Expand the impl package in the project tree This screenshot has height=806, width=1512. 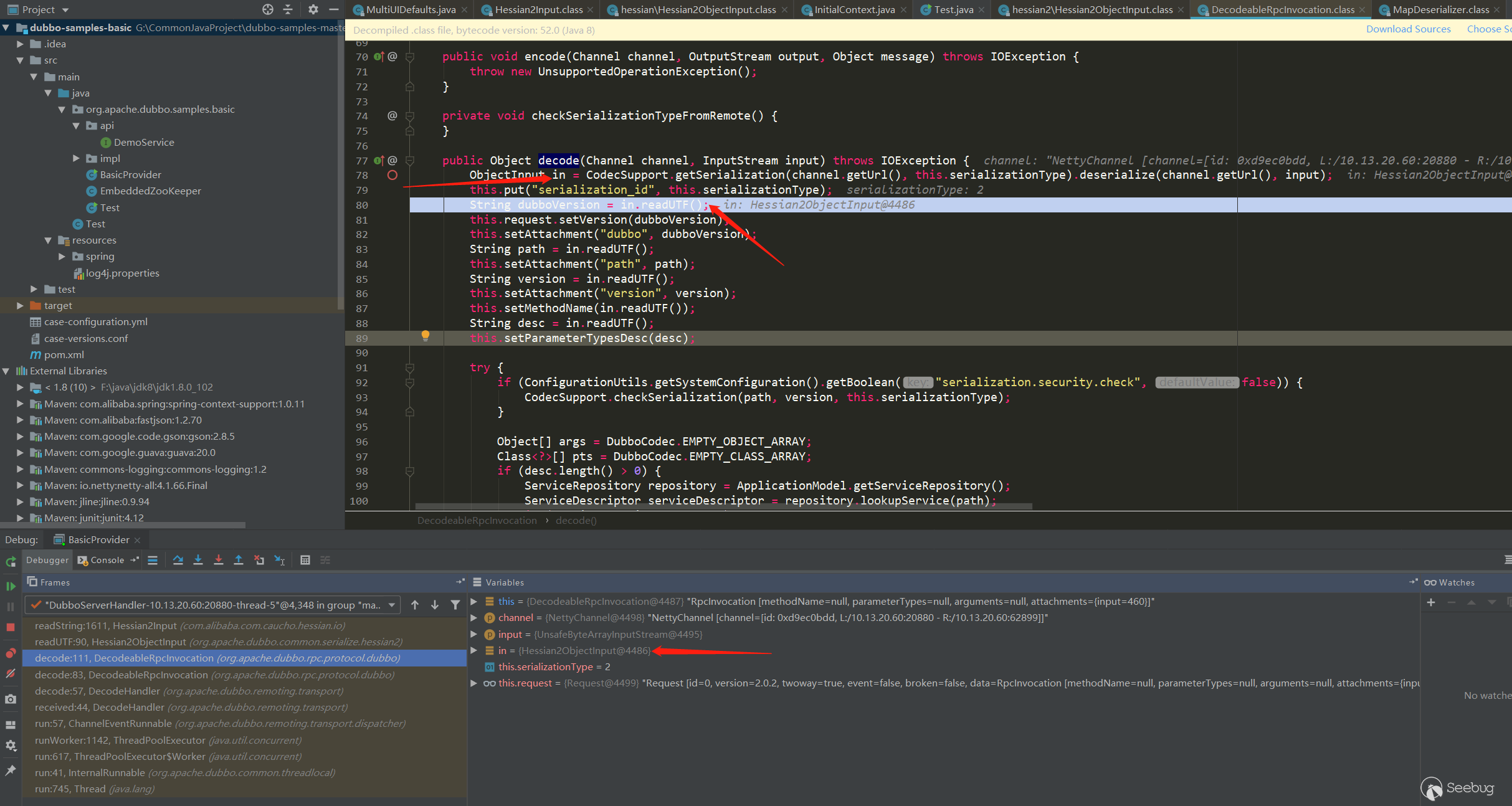76,158
